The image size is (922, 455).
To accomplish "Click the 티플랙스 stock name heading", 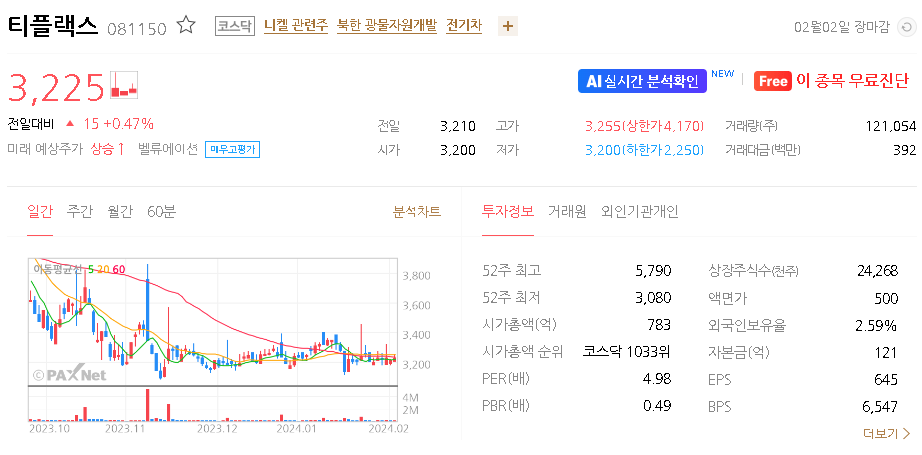I will coord(53,26).
